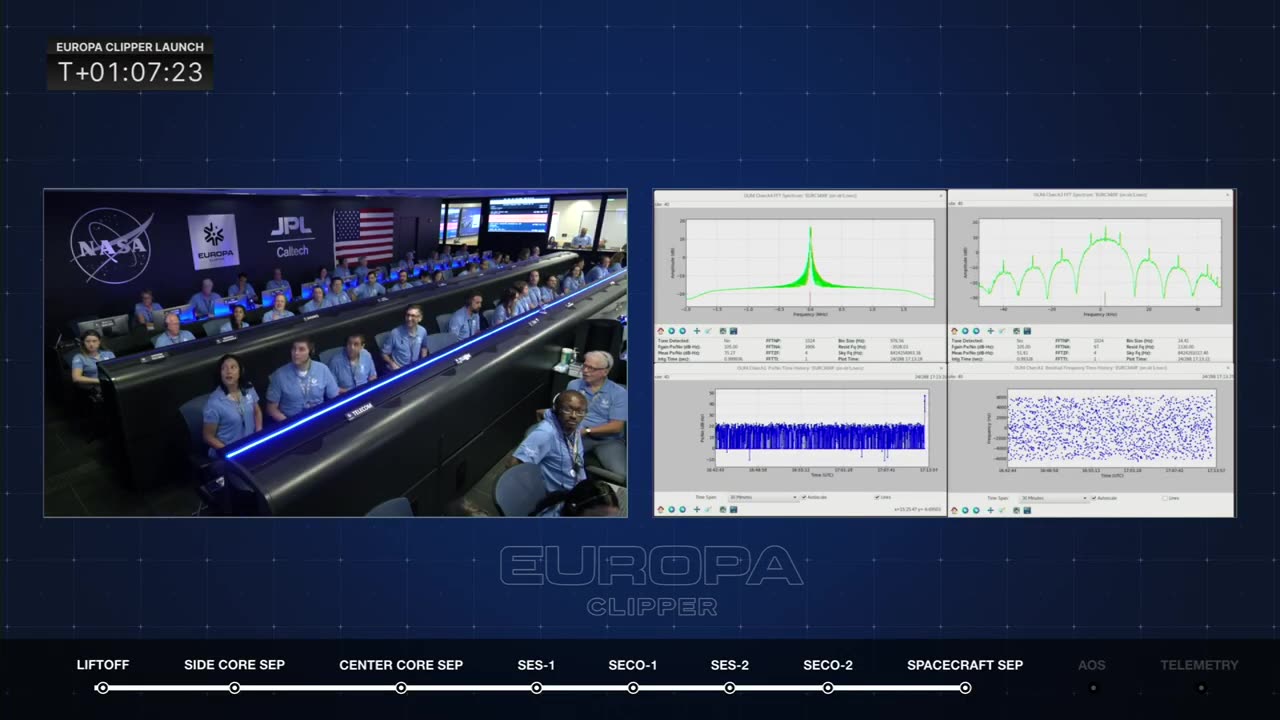Image resolution: width=1280 pixels, height=720 pixels.
Task: Click Forward arrow in right FFT Spectrum toolbar
Action: [x=977, y=331]
